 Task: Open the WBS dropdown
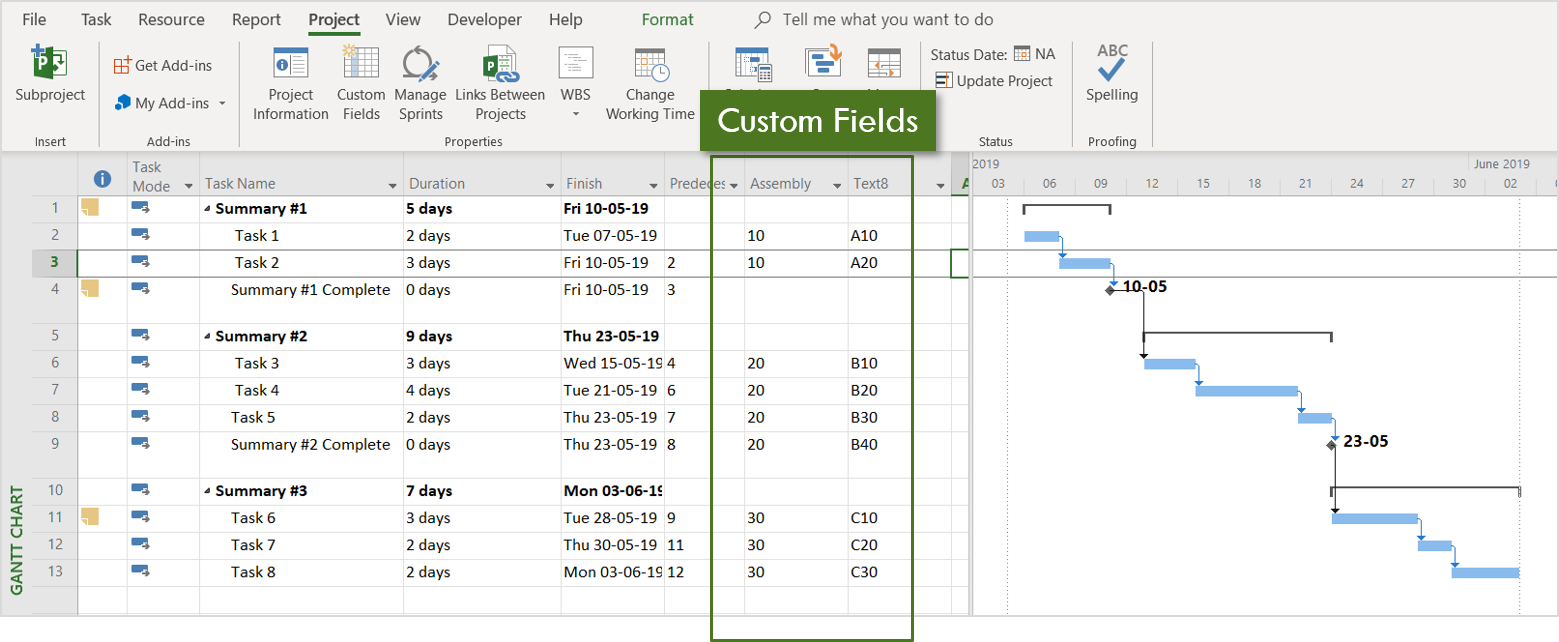pos(575,113)
